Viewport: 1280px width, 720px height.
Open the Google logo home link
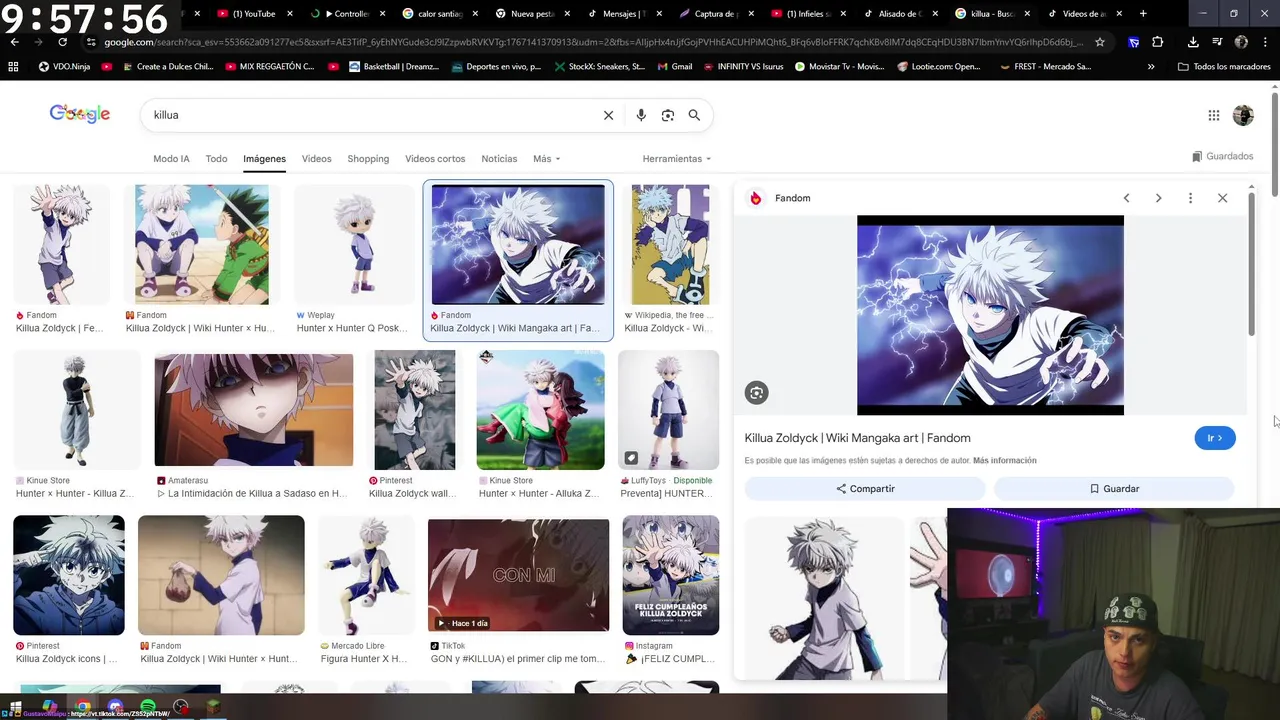[80, 114]
